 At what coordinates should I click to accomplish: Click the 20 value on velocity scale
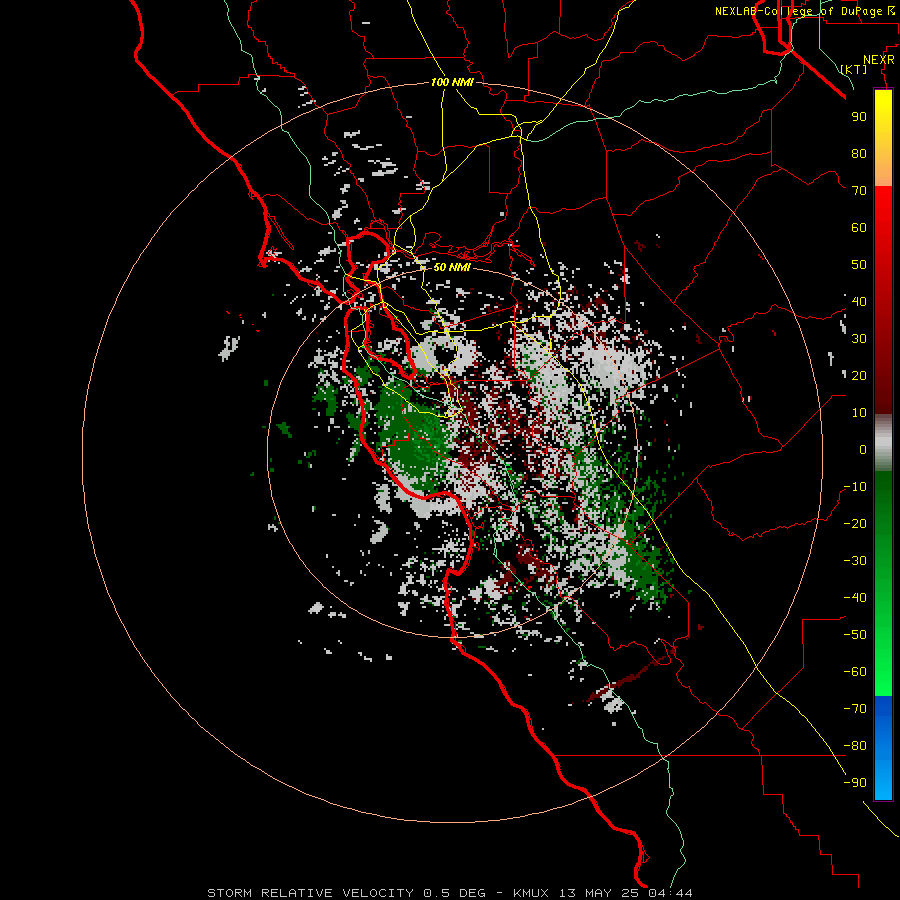pos(859,376)
